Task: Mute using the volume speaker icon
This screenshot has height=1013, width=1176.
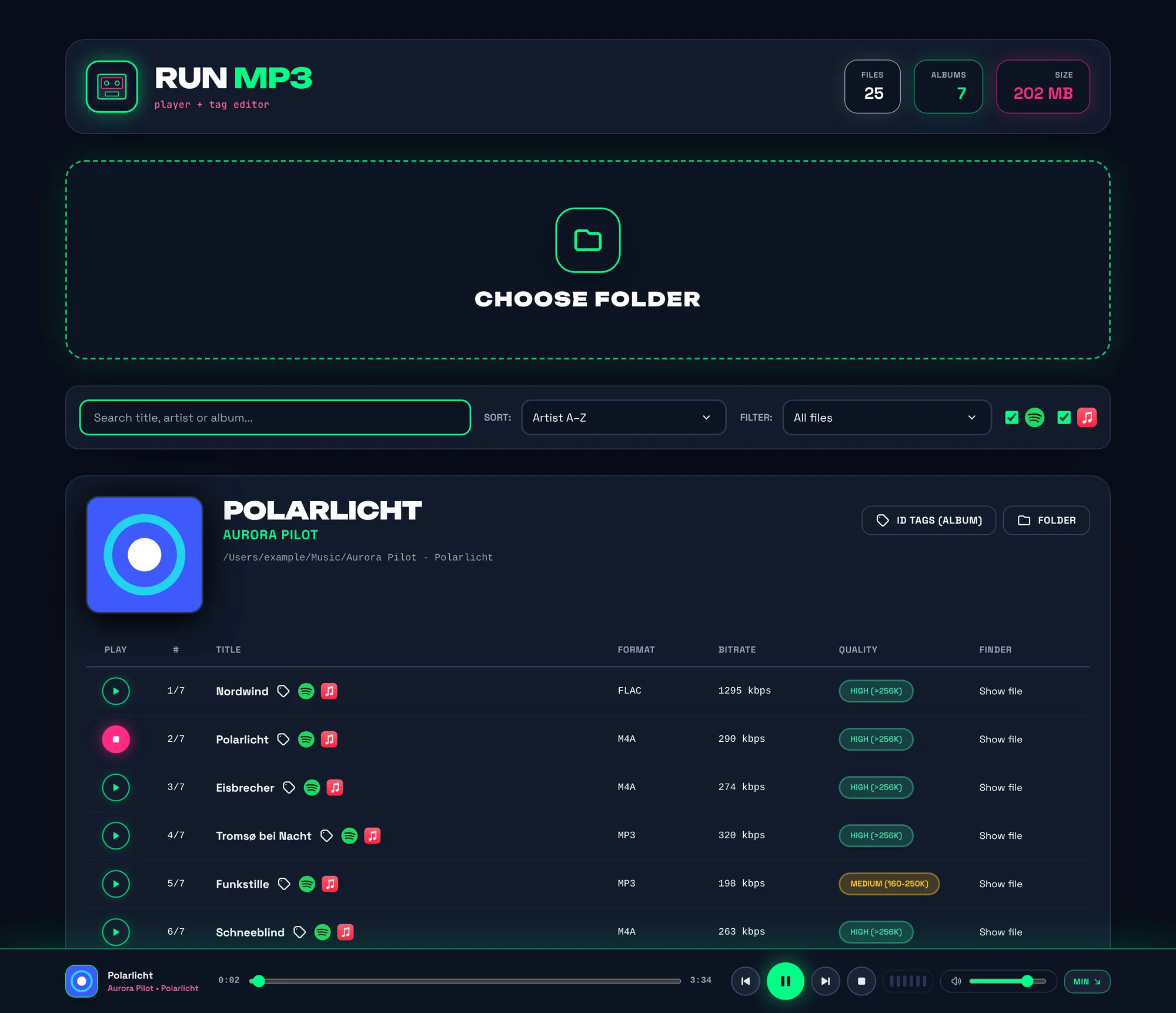Action: pos(956,981)
